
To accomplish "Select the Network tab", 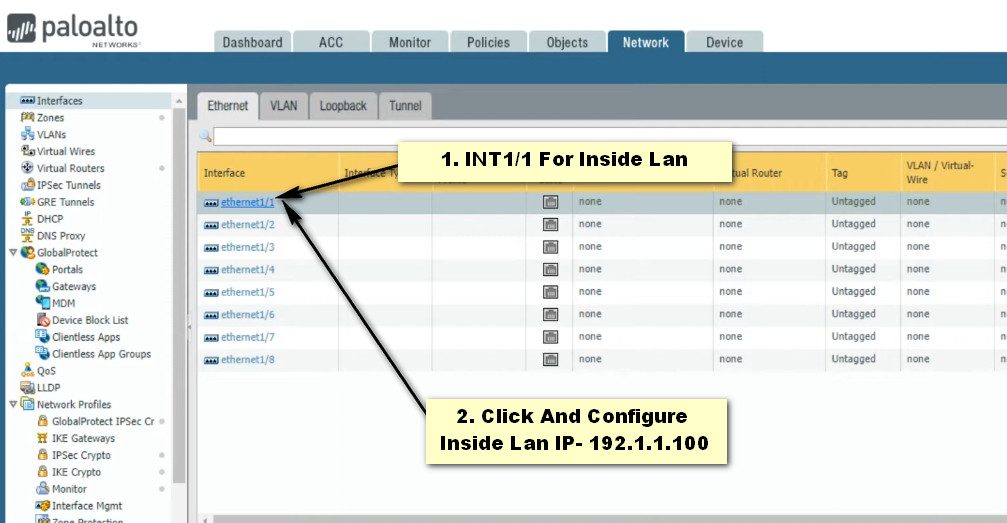I will click(645, 42).
